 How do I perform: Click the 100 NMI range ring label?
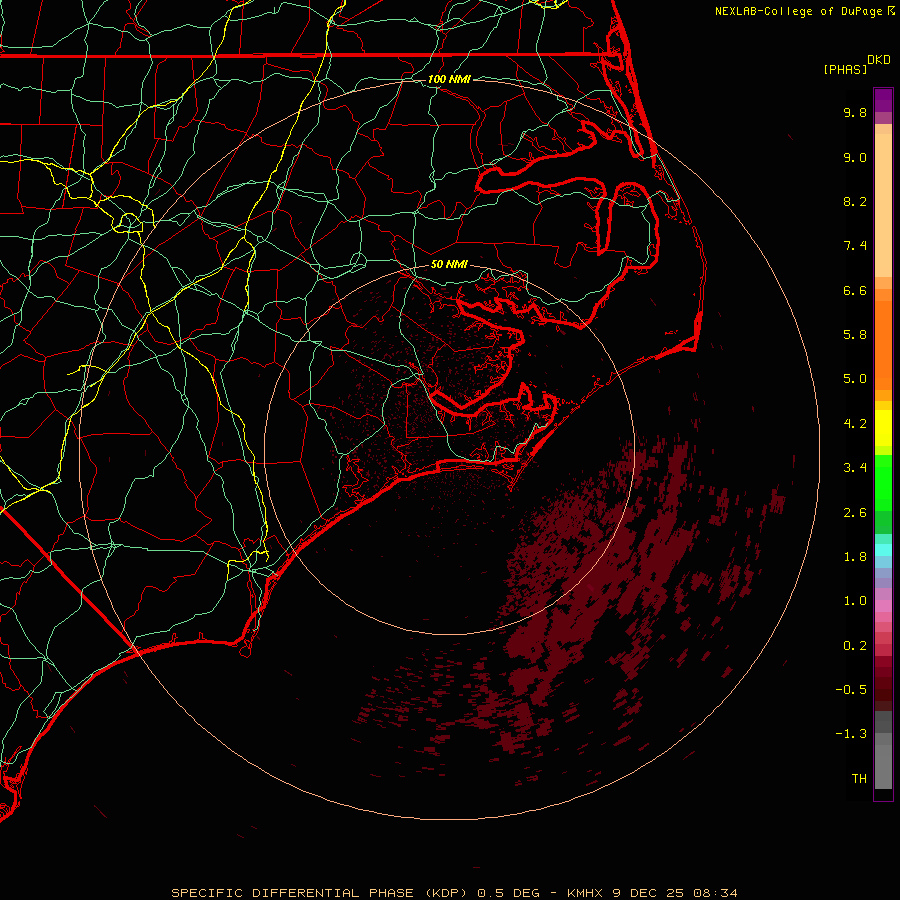click(449, 79)
